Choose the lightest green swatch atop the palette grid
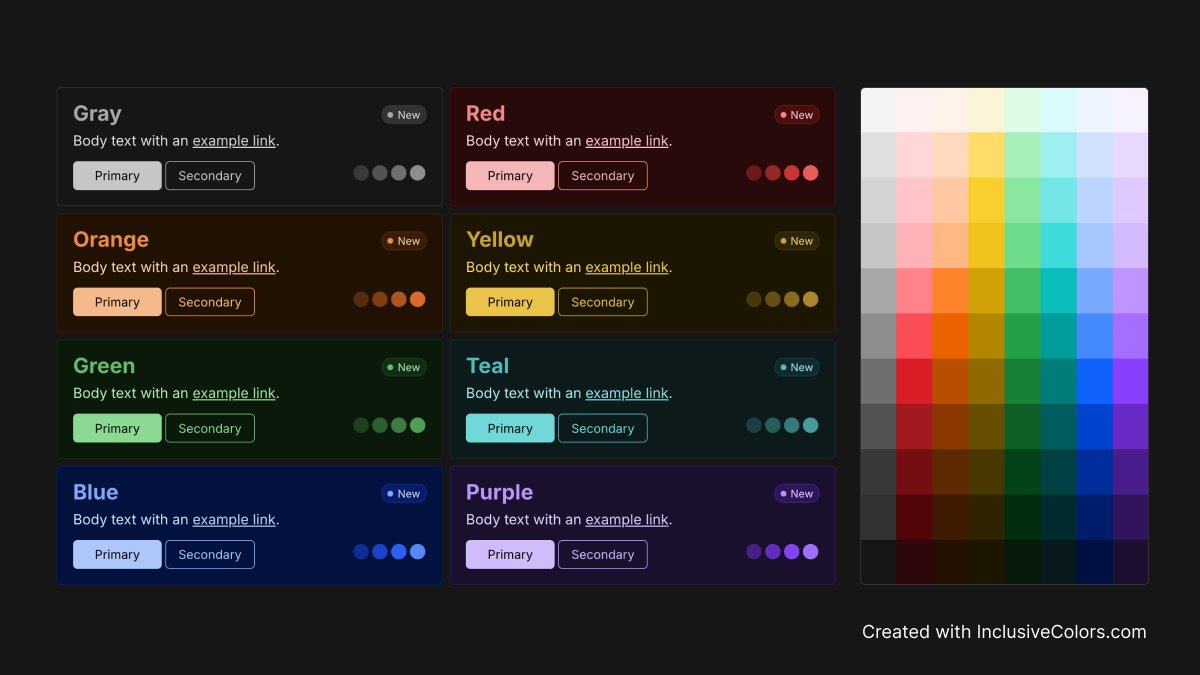Viewport: 1200px width, 675px height. pyautogui.click(x=1023, y=110)
